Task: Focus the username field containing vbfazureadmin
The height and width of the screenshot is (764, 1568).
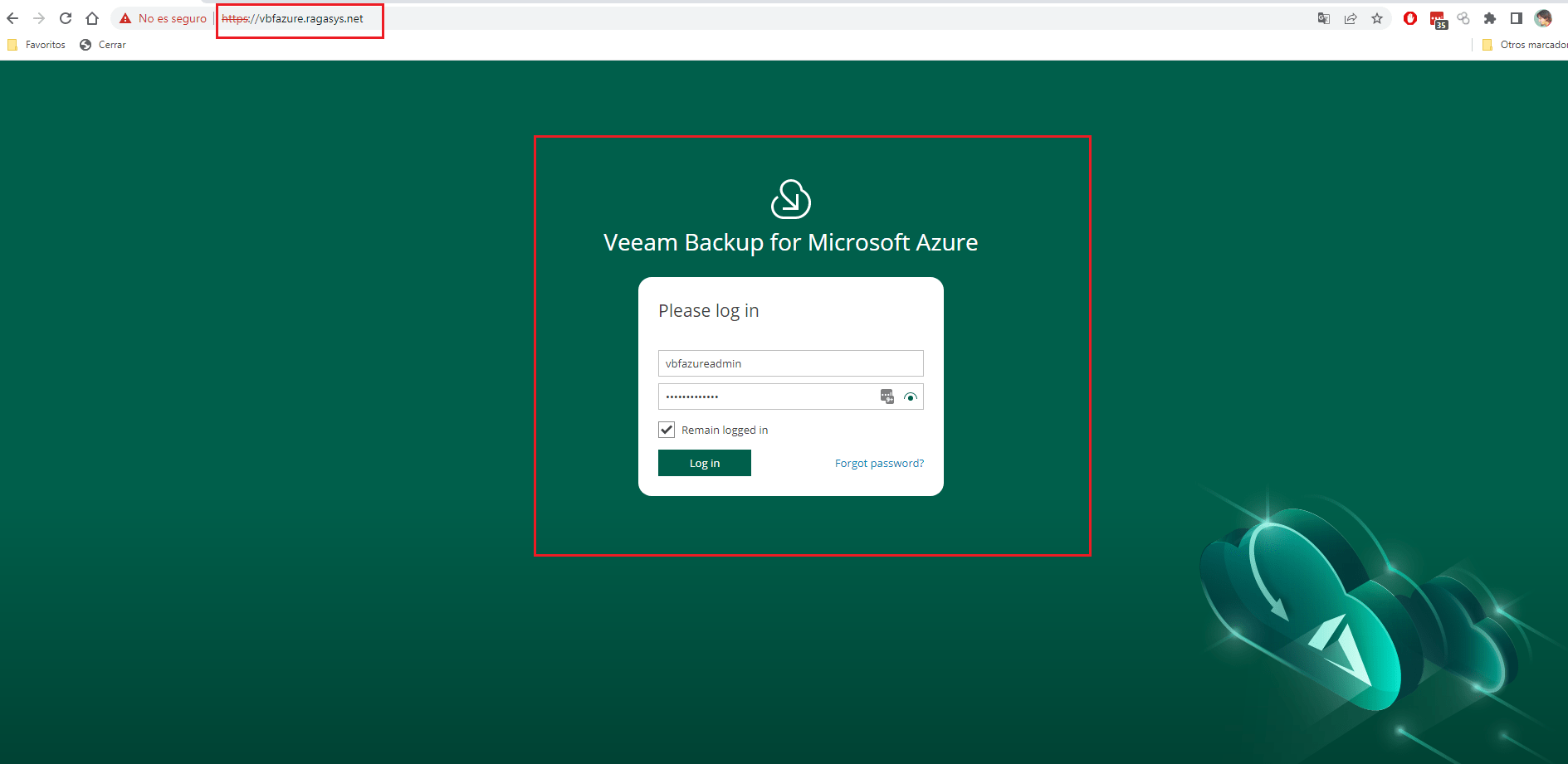Action: (791, 363)
